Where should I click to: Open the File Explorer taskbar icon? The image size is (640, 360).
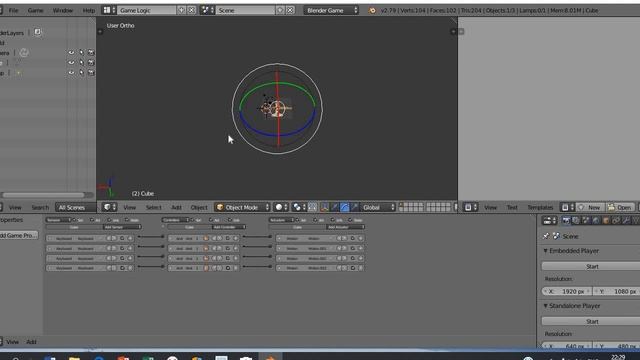click(x=74, y=358)
